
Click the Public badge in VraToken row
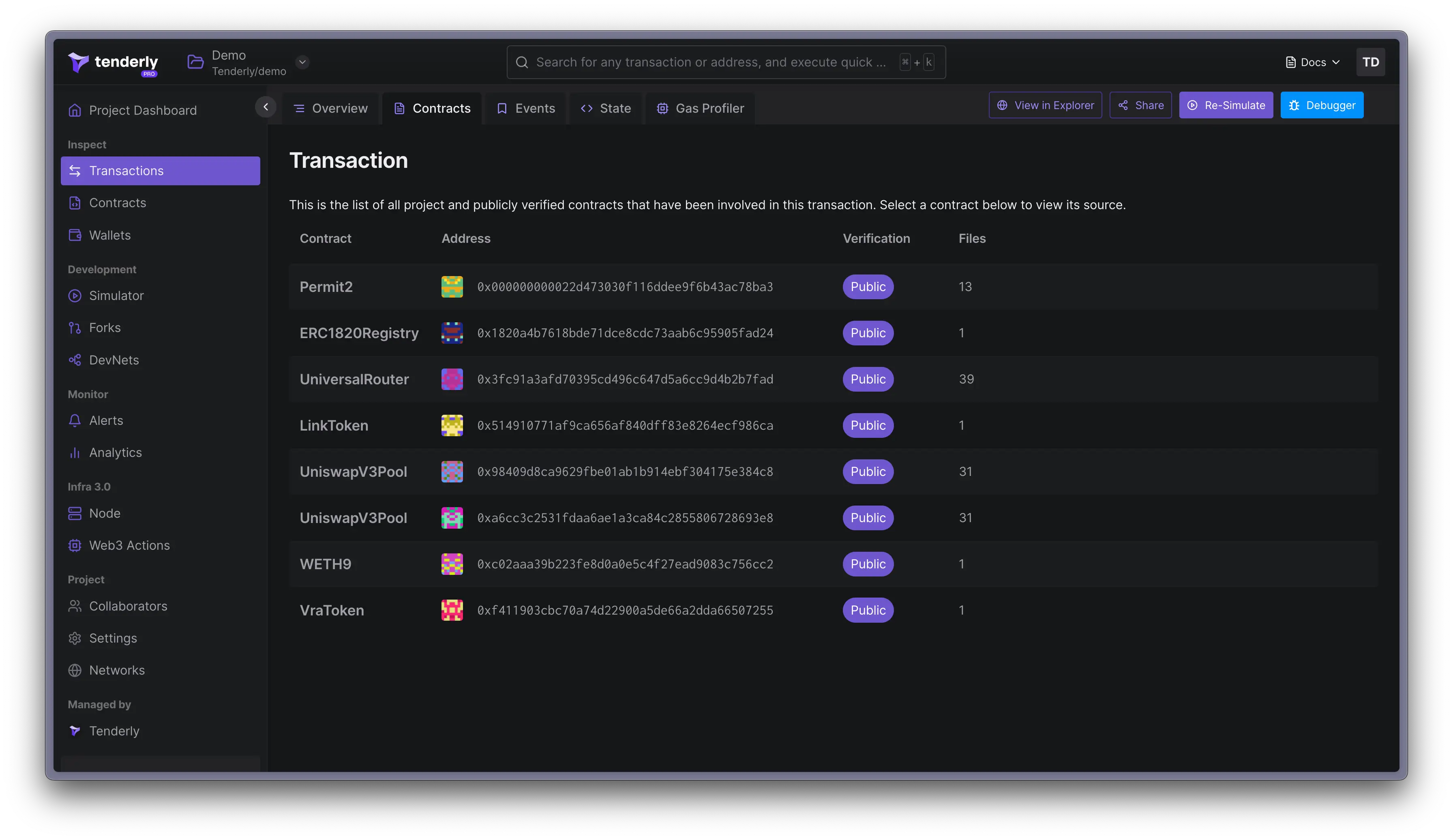pyautogui.click(x=868, y=610)
